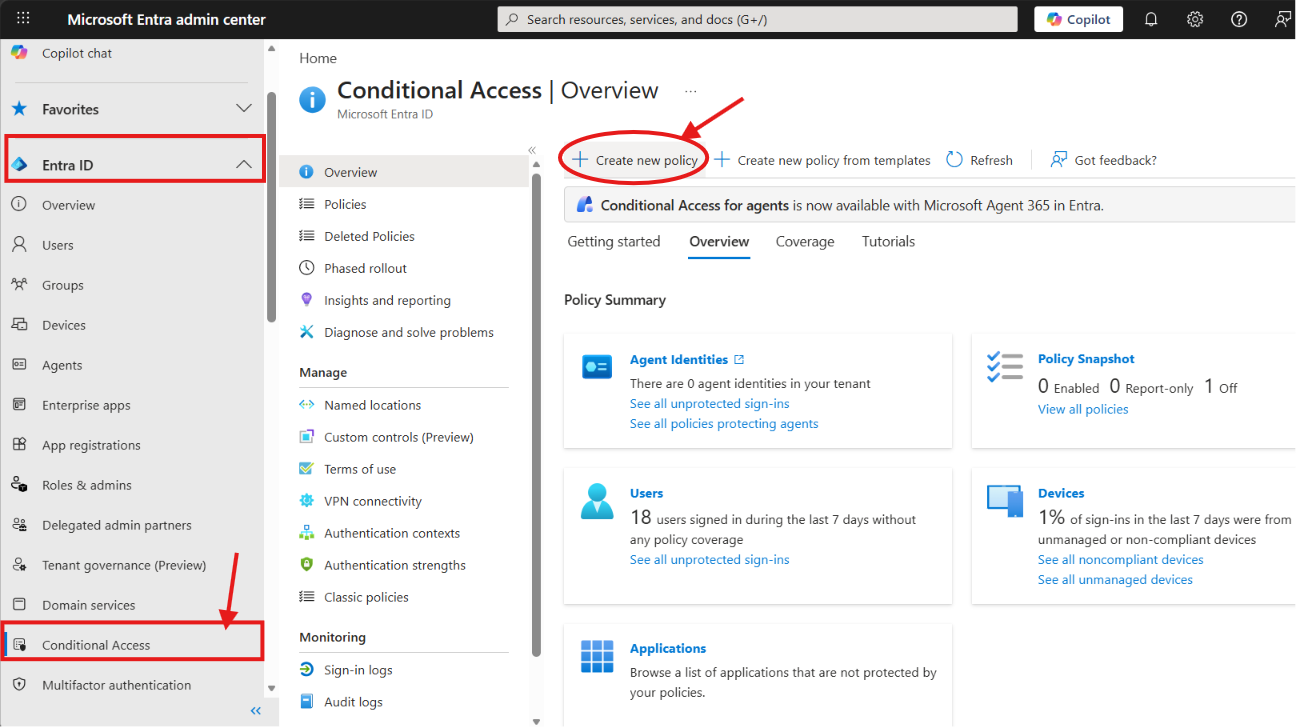This screenshot has height=727, width=1296.
Task: Click the Multifactor authentication shield icon
Action: pos(19,685)
